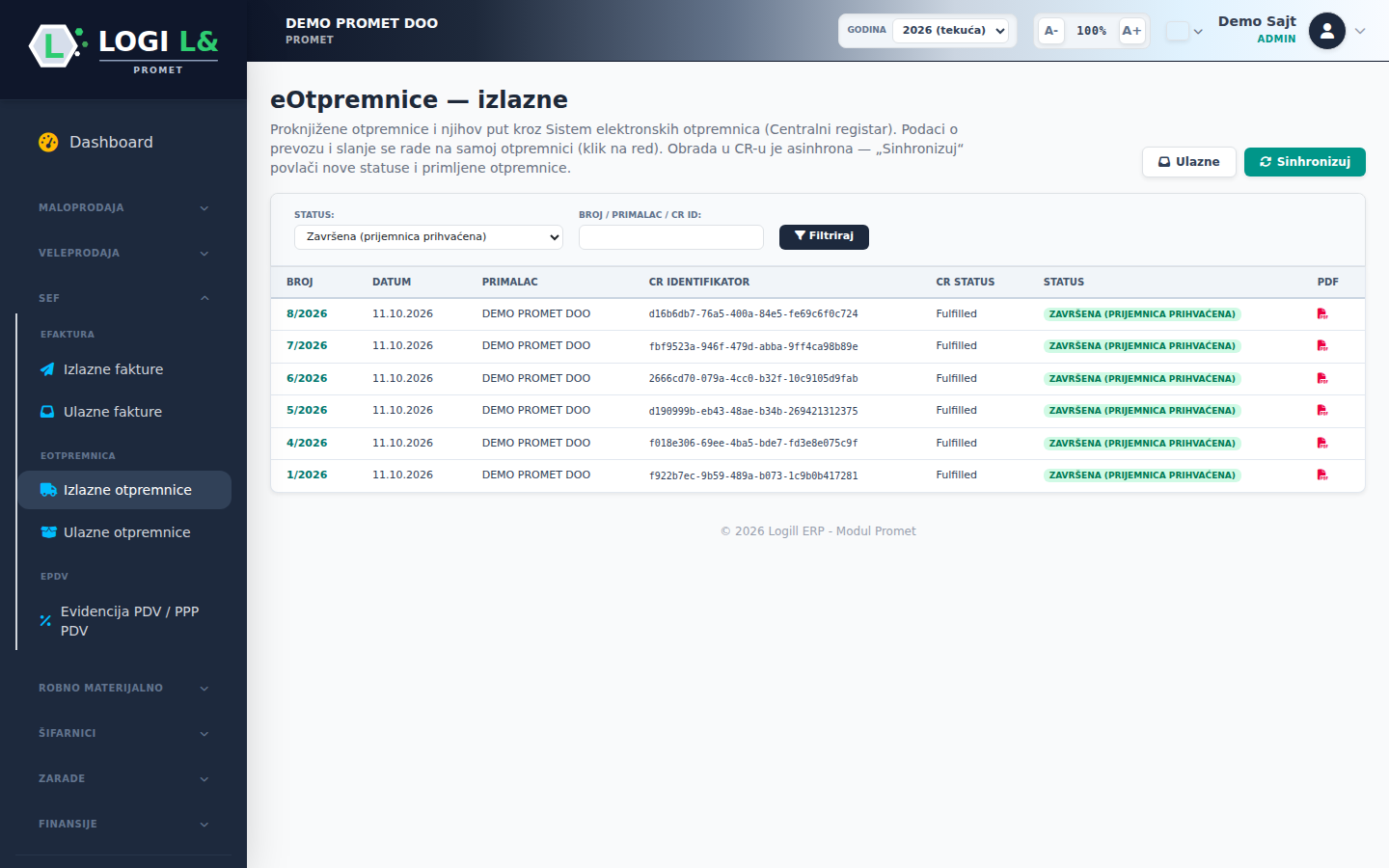The height and width of the screenshot is (868, 1389).
Task: Click the Filtriraj button
Action: pyautogui.click(x=824, y=237)
